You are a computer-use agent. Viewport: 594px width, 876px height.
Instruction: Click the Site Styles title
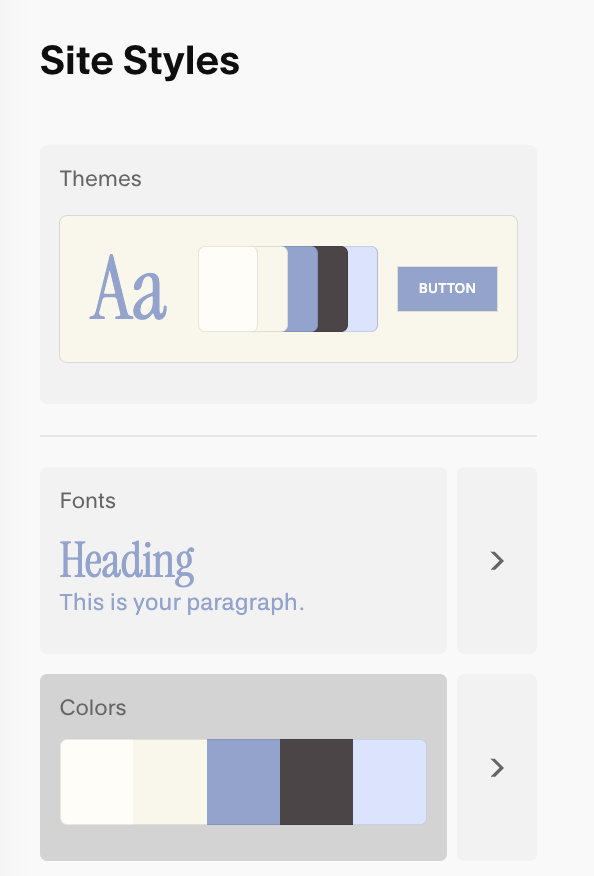140,60
